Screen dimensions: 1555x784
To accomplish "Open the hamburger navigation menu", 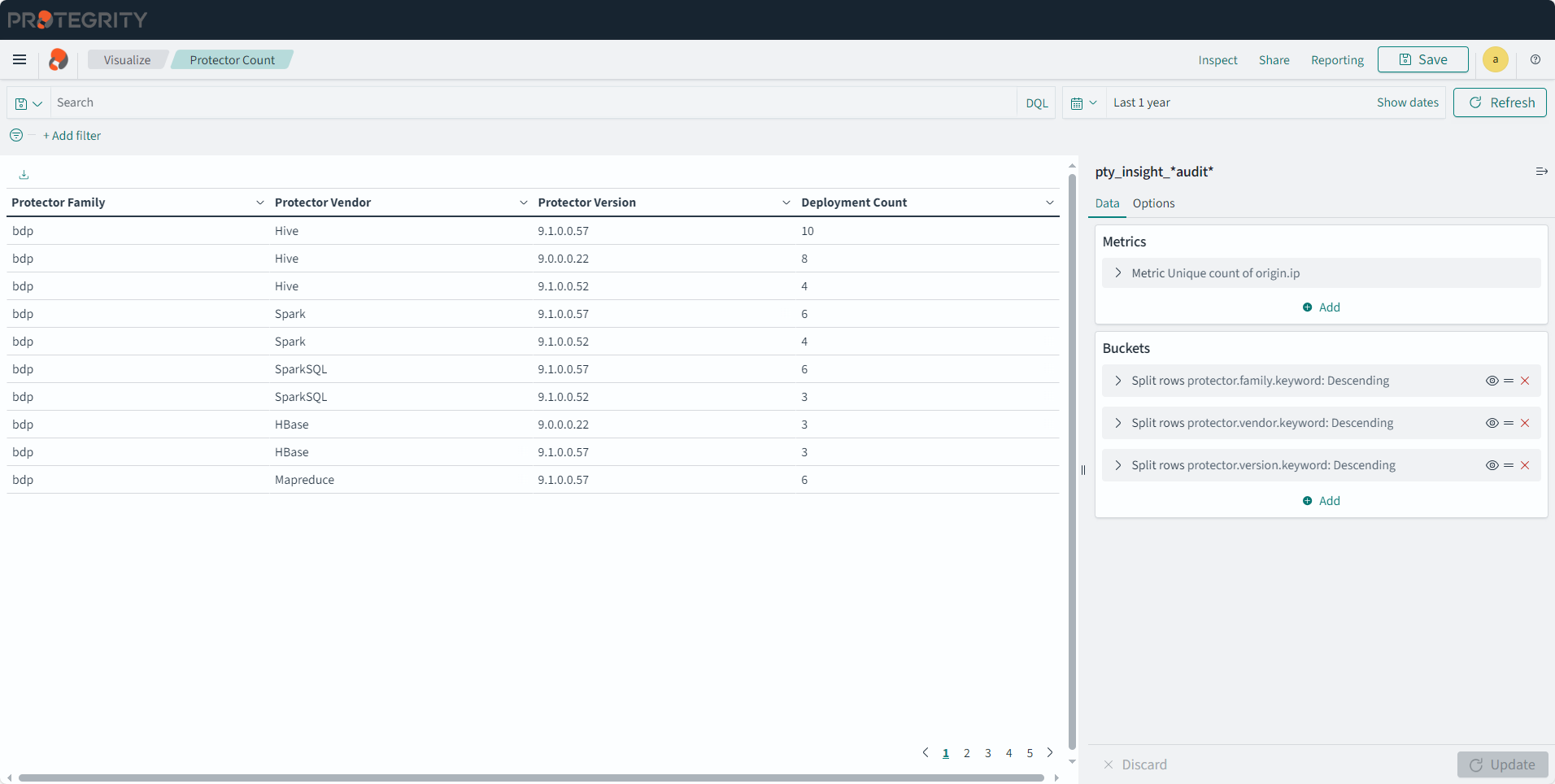I will click(x=20, y=59).
